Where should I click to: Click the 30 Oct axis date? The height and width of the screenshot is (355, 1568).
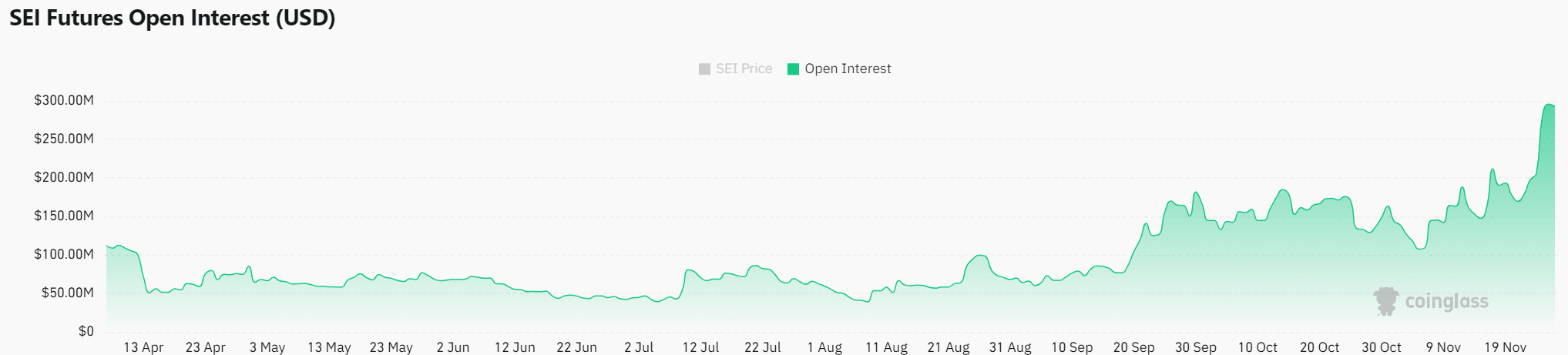click(x=1382, y=347)
